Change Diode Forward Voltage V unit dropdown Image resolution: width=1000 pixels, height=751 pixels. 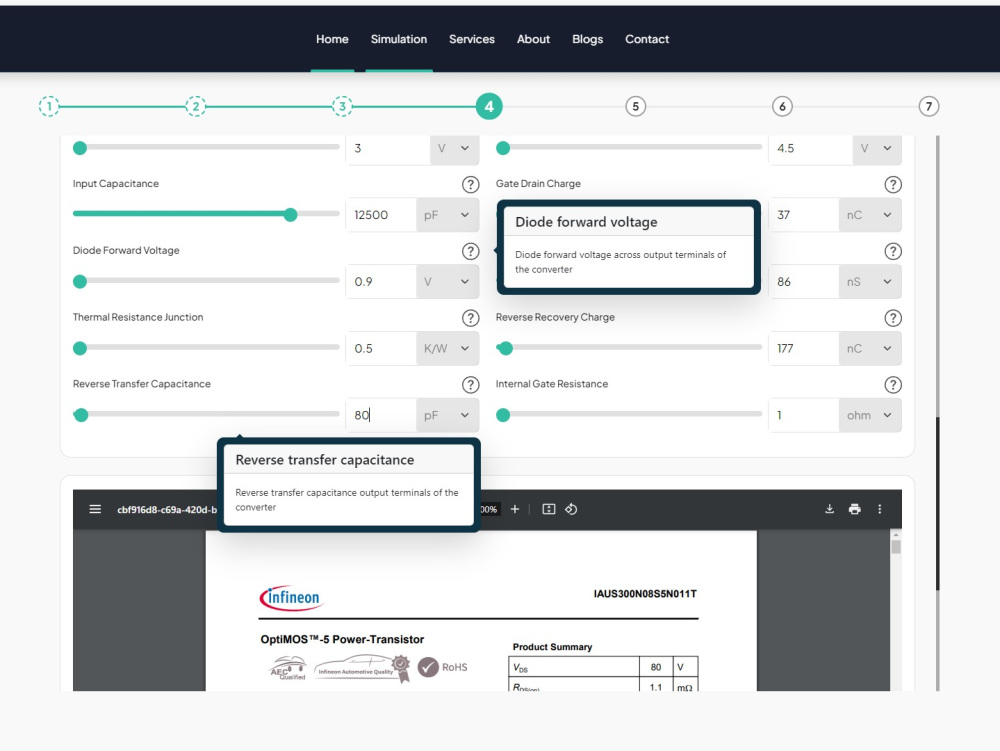[x=447, y=282]
